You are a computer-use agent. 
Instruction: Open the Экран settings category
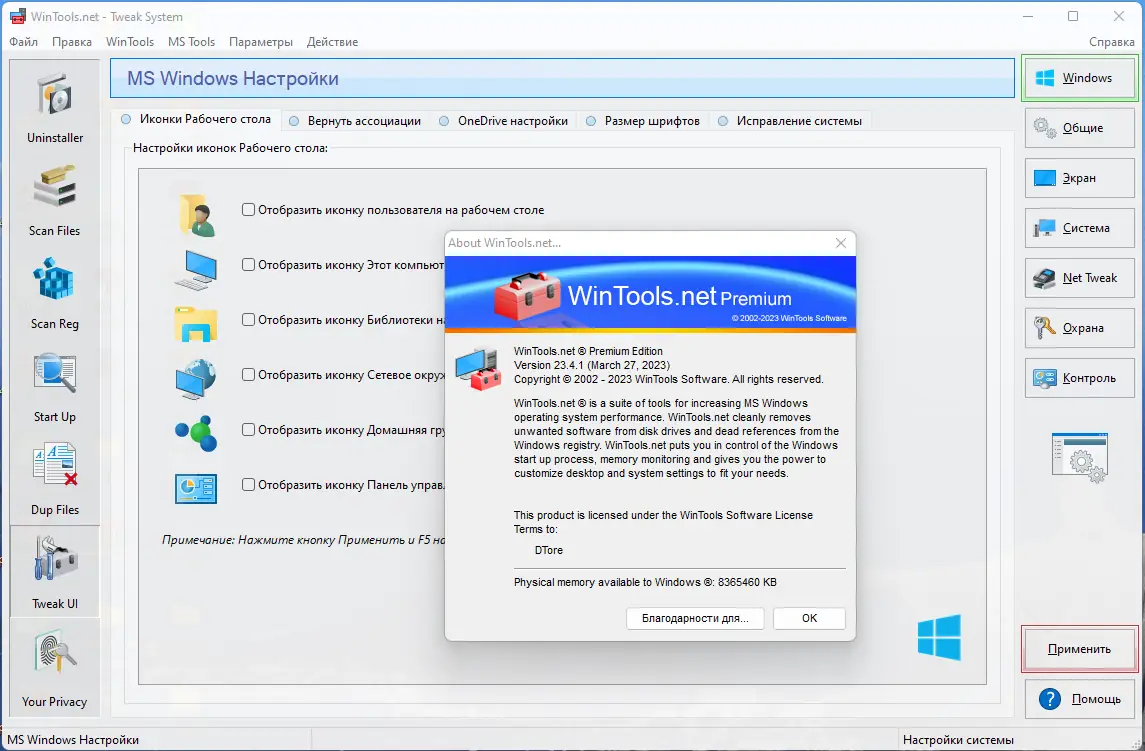tap(1079, 178)
